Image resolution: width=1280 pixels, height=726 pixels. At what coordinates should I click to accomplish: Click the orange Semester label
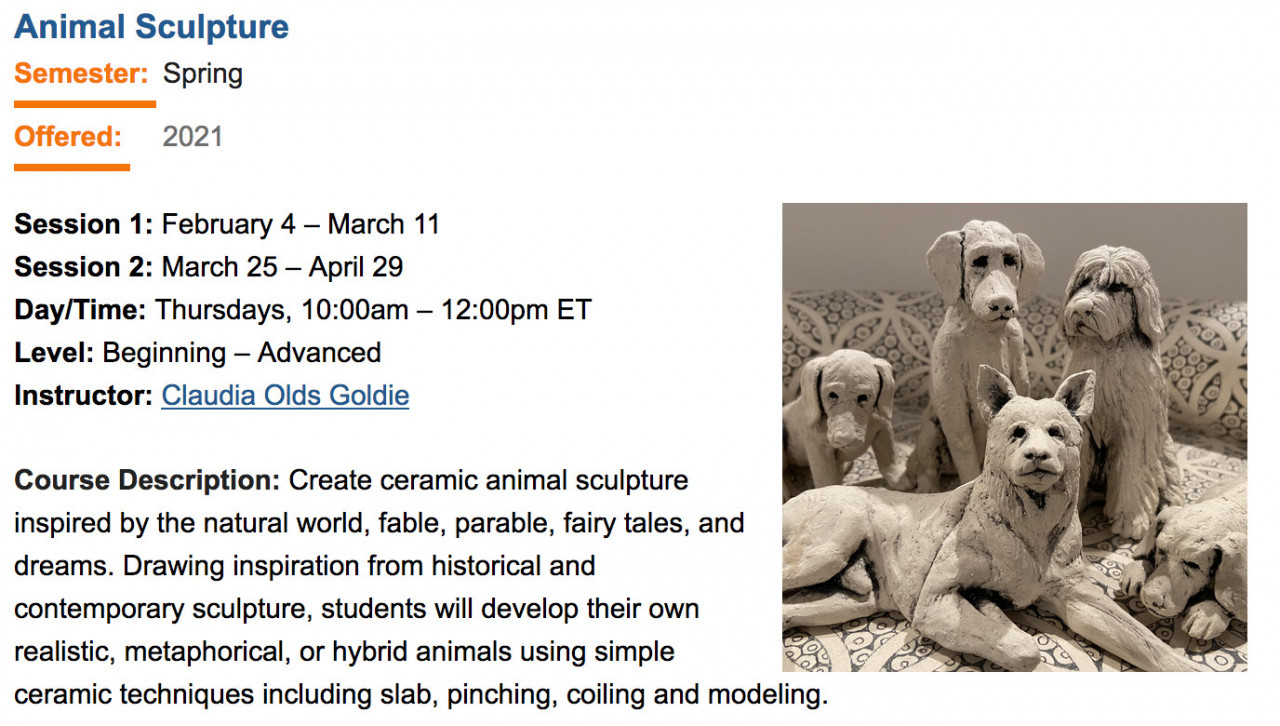(x=81, y=74)
